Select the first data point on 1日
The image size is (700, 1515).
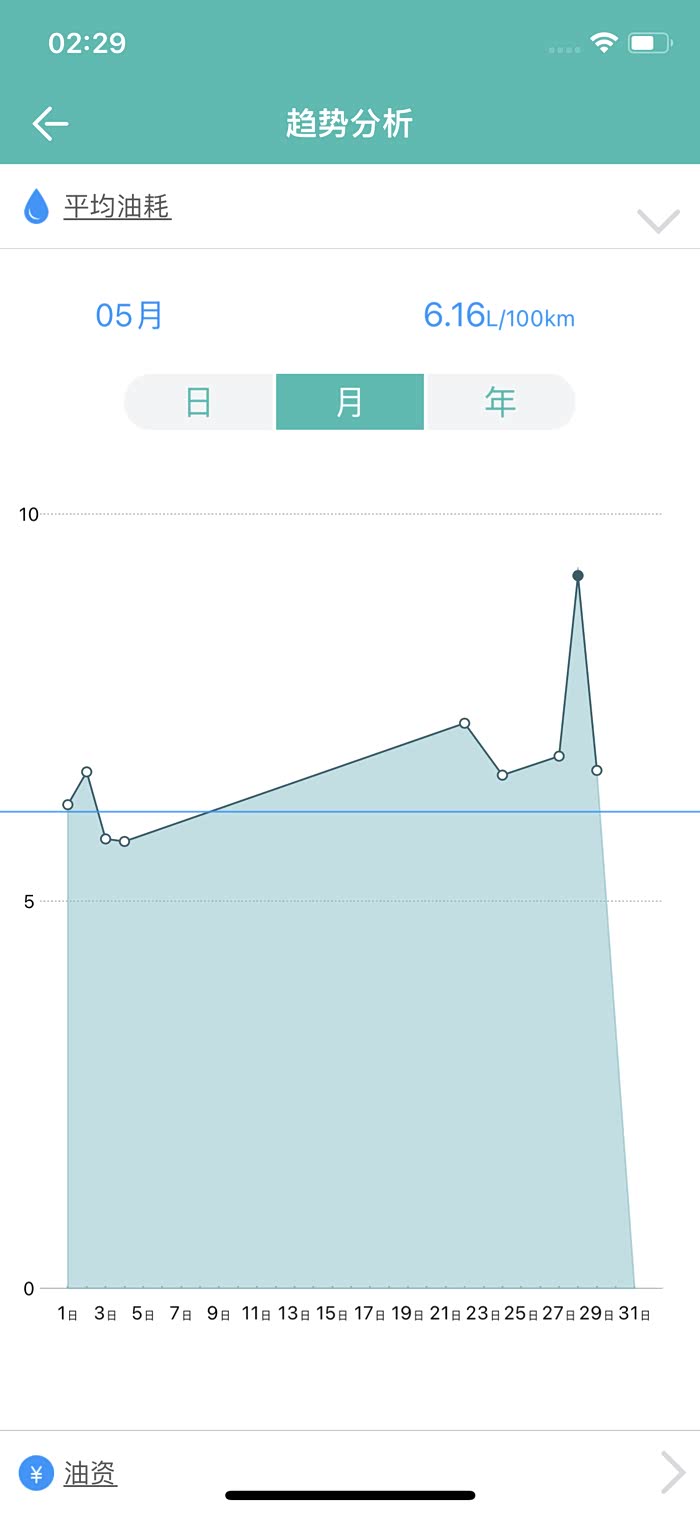tap(68, 804)
